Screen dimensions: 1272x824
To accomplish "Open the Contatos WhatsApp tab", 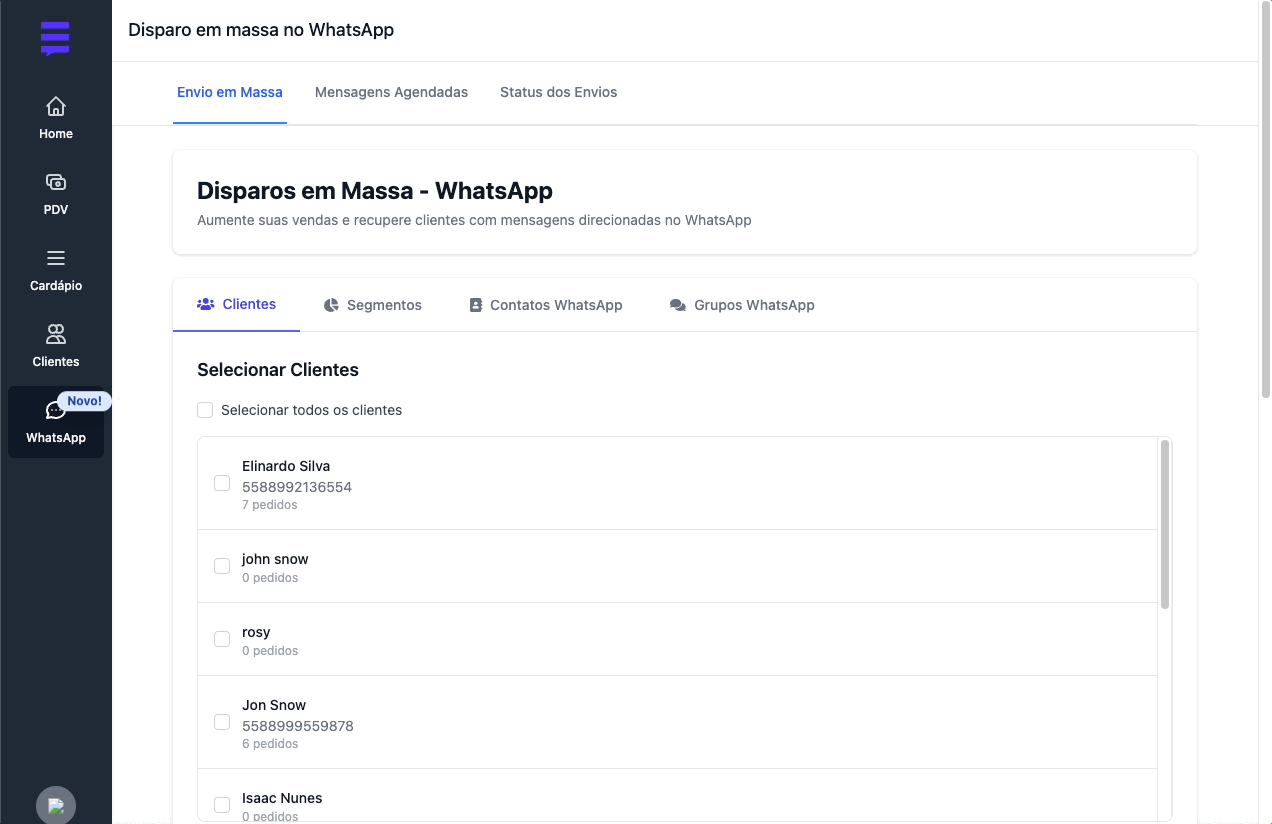I will [546, 305].
